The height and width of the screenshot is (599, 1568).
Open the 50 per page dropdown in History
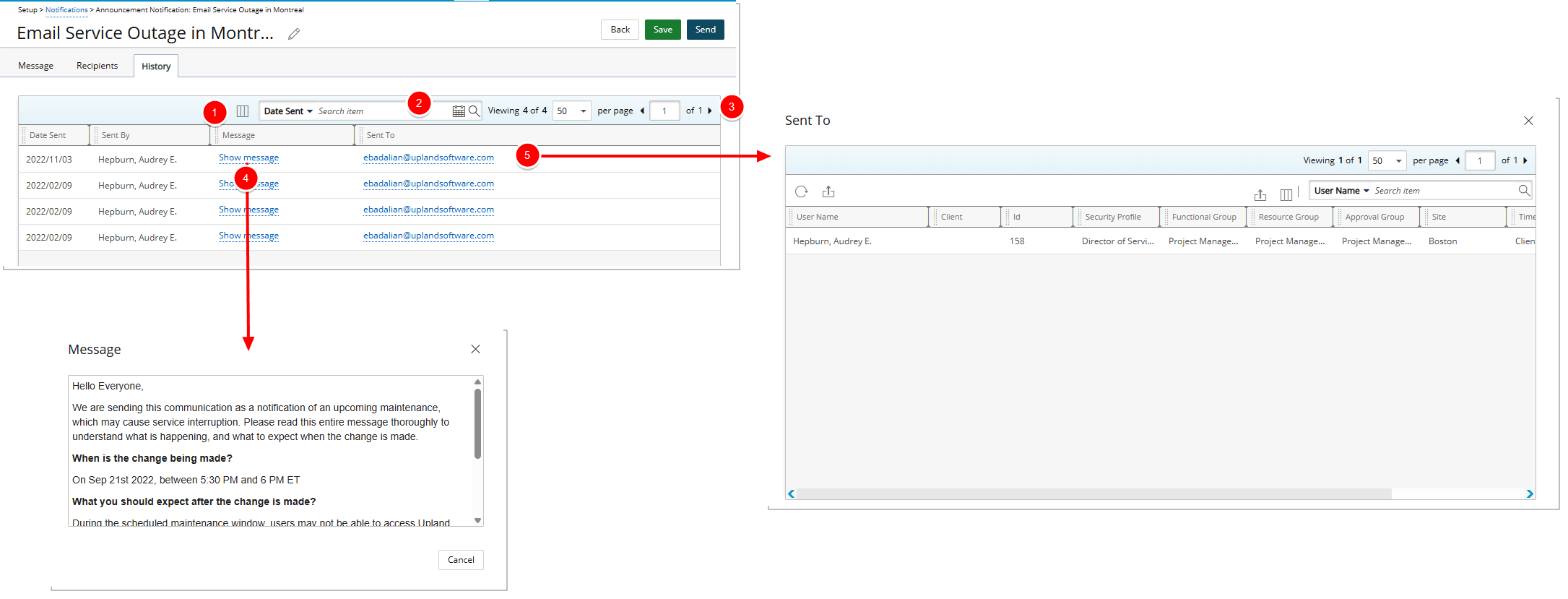click(572, 111)
